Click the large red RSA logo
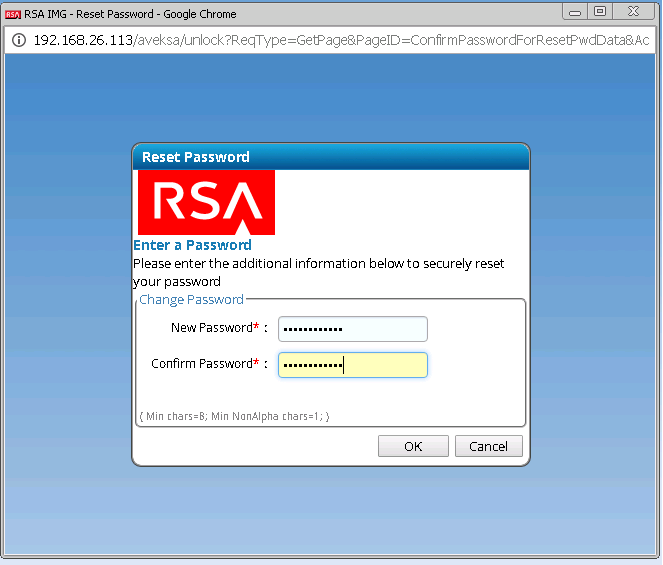This screenshot has width=663, height=565. [206, 202]
